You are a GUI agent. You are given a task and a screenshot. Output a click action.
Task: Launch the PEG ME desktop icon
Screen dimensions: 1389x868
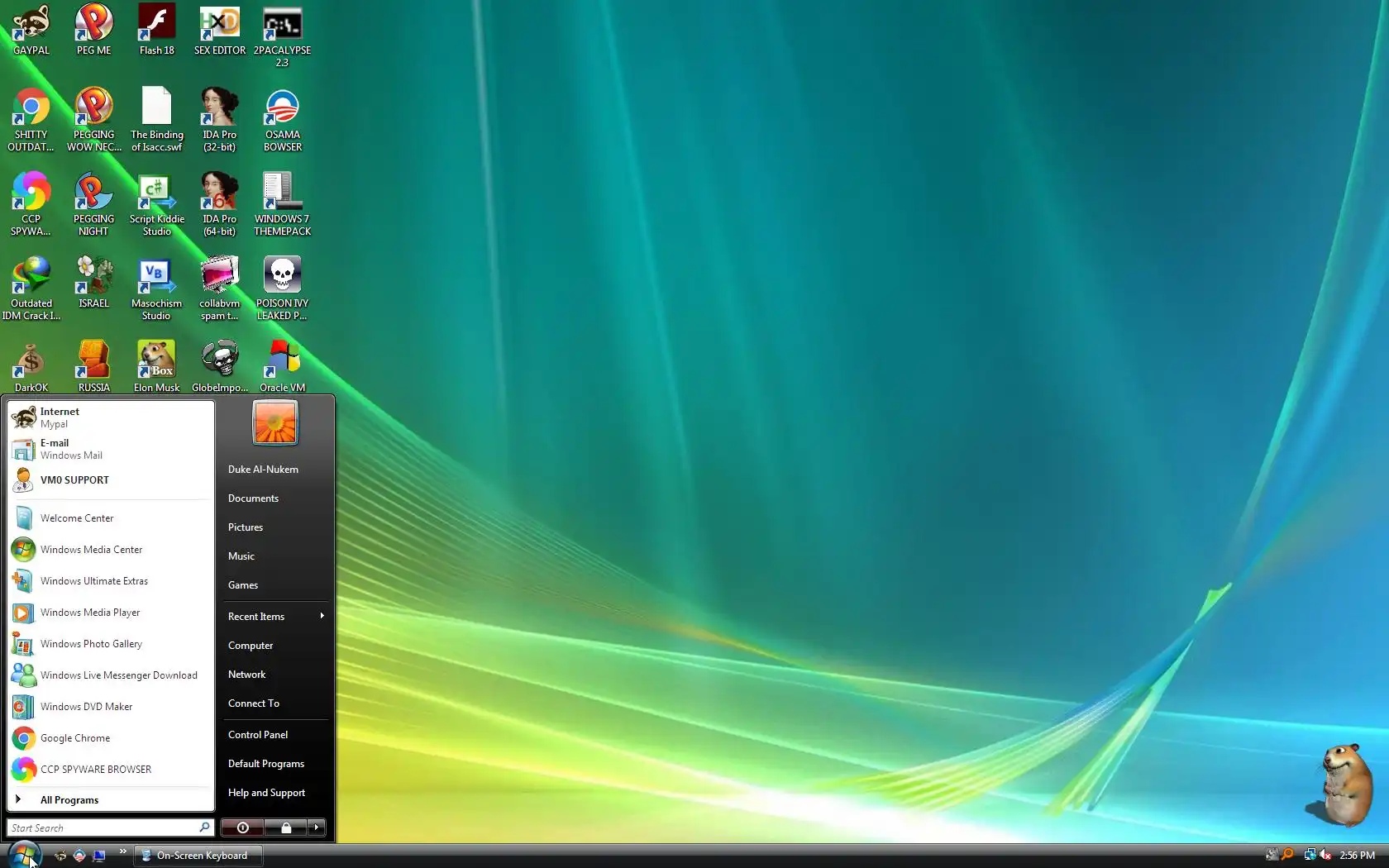(93, 30)
